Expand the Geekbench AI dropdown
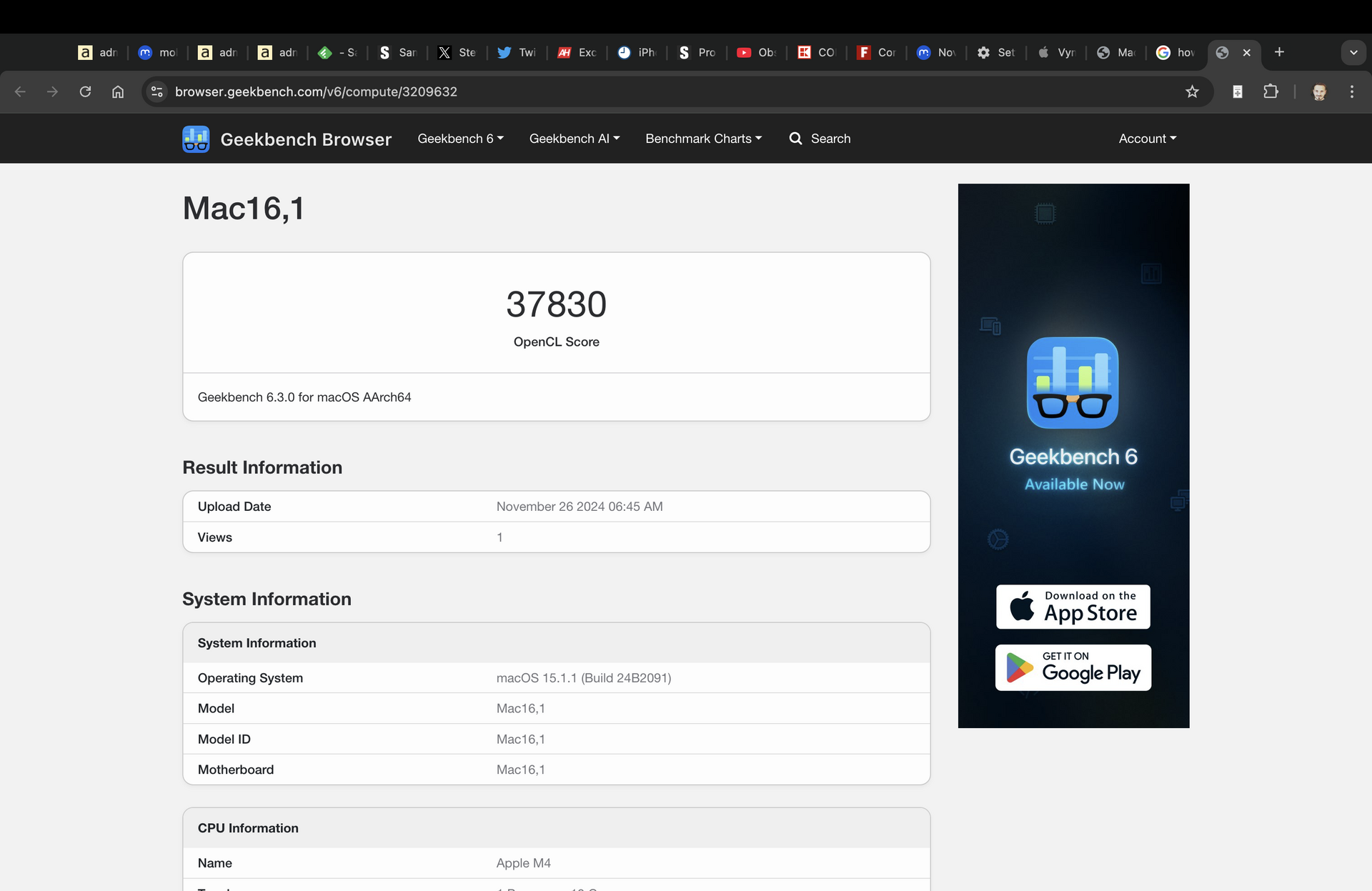Image resolution: width=1372 pixels, height=891 pixels. [574, 139]
